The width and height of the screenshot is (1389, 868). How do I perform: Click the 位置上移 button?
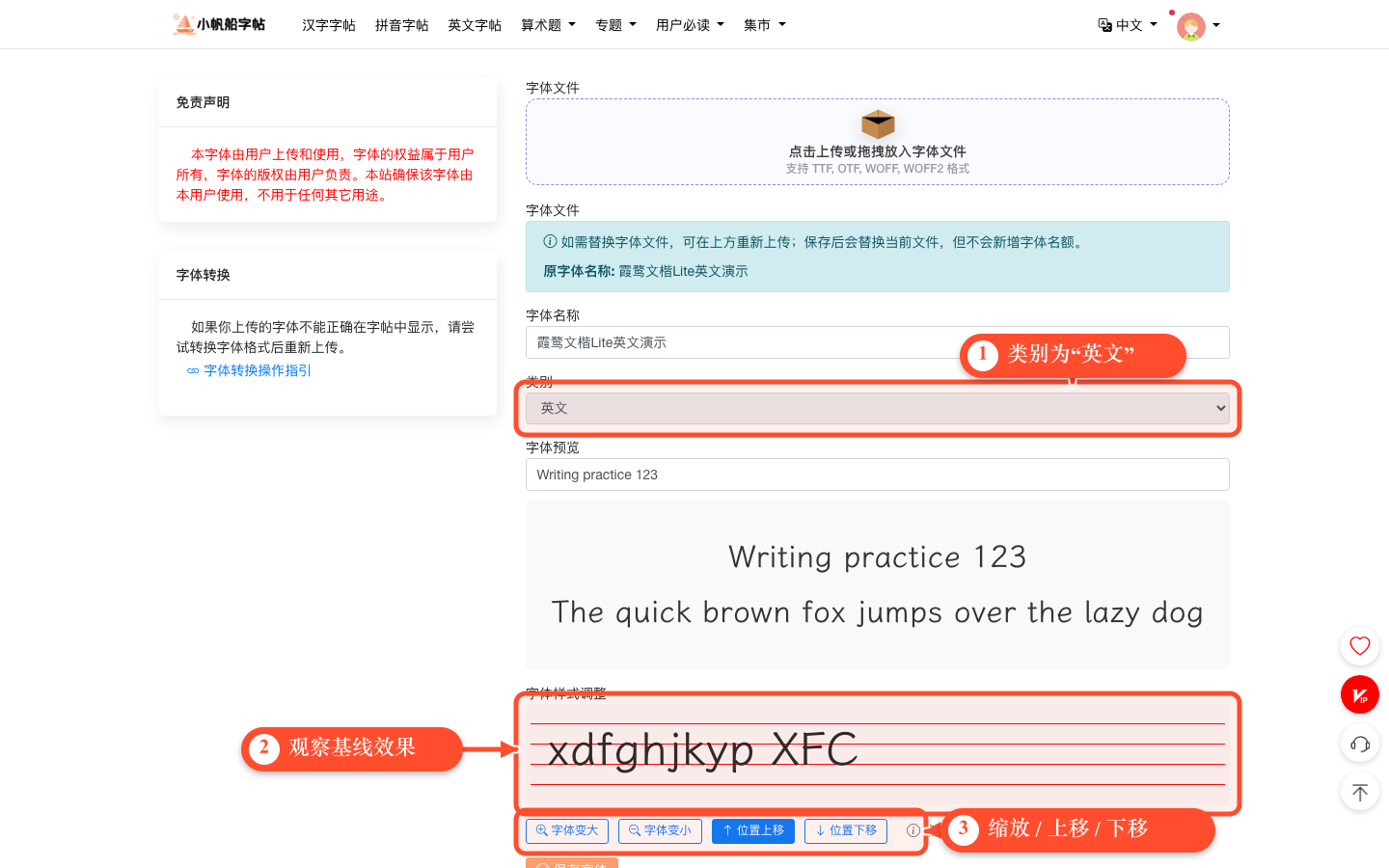point(753,830)
